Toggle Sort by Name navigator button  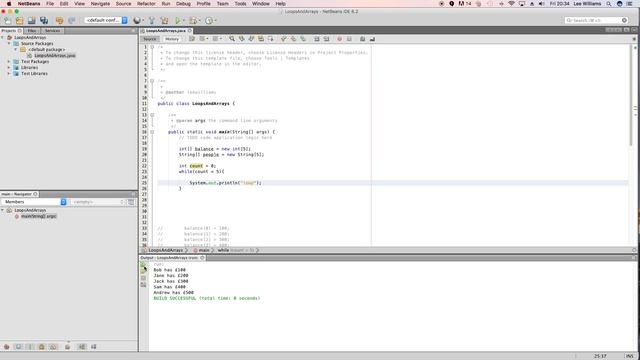82,347
